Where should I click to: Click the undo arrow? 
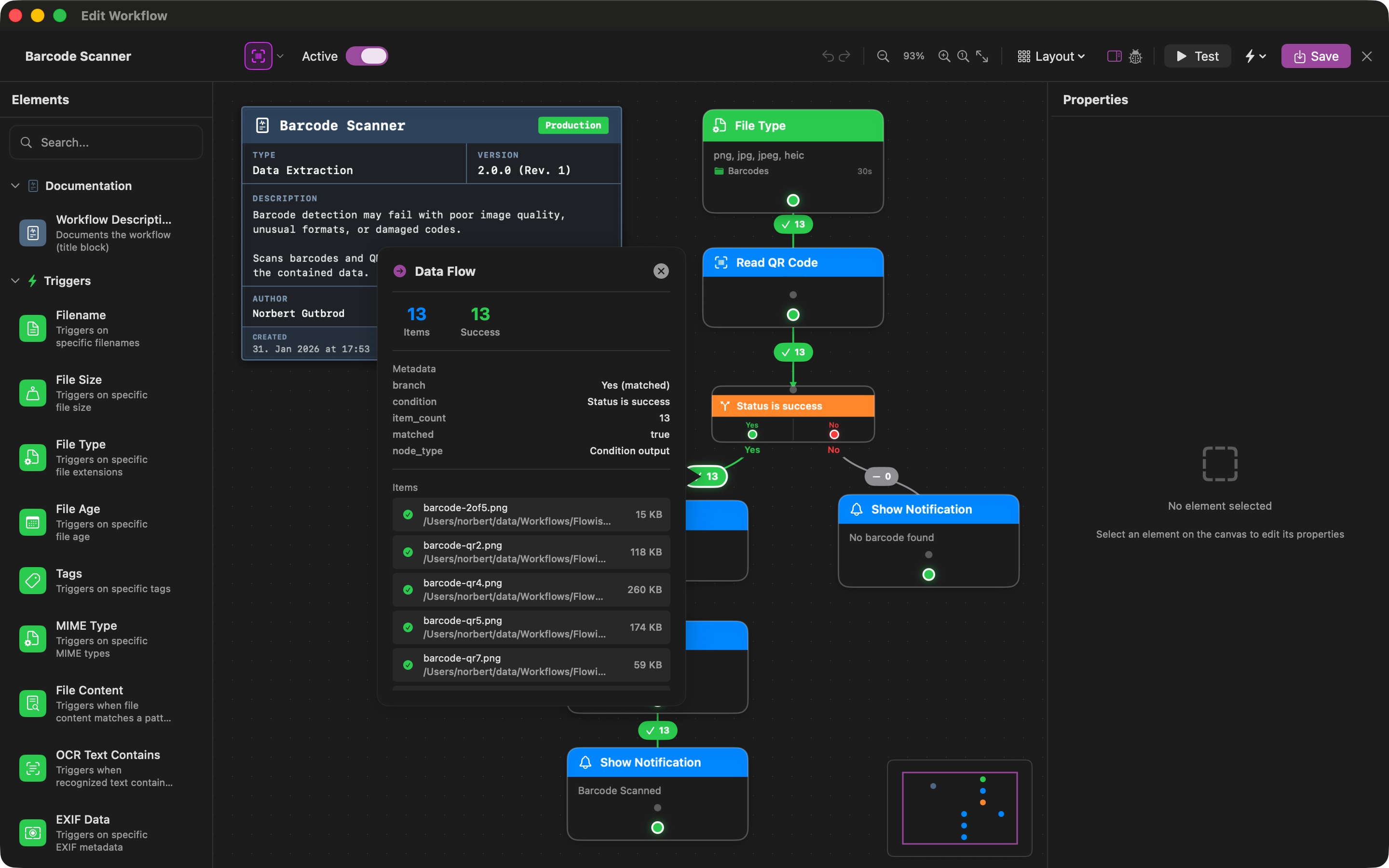pos(828,56)
